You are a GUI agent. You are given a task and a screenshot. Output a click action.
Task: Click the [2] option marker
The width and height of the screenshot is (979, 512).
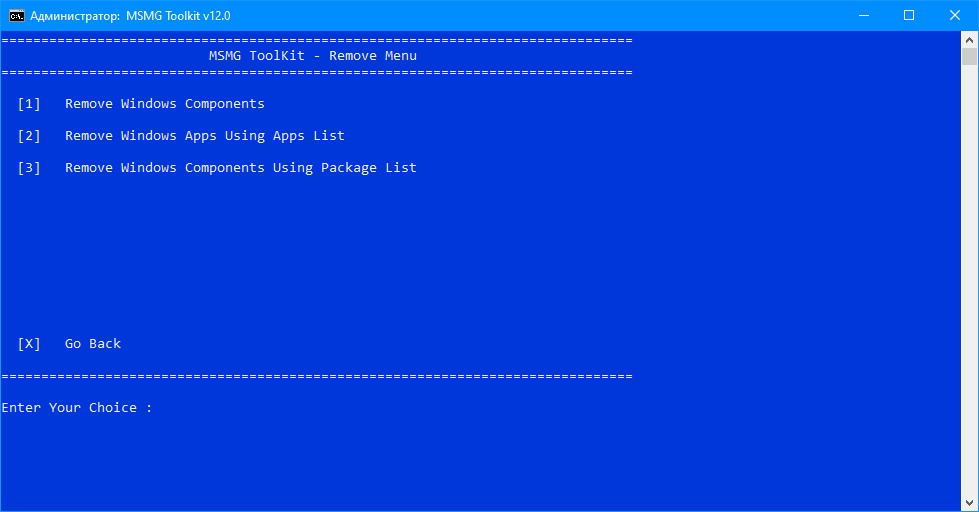tap(29, 135)
